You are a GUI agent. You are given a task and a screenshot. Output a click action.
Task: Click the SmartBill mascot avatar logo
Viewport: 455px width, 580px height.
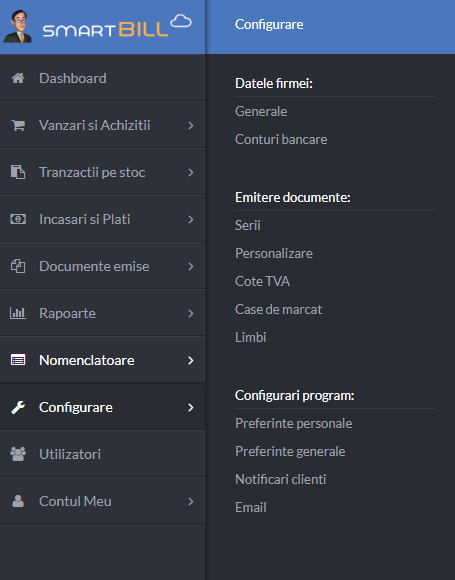[17, 27]
